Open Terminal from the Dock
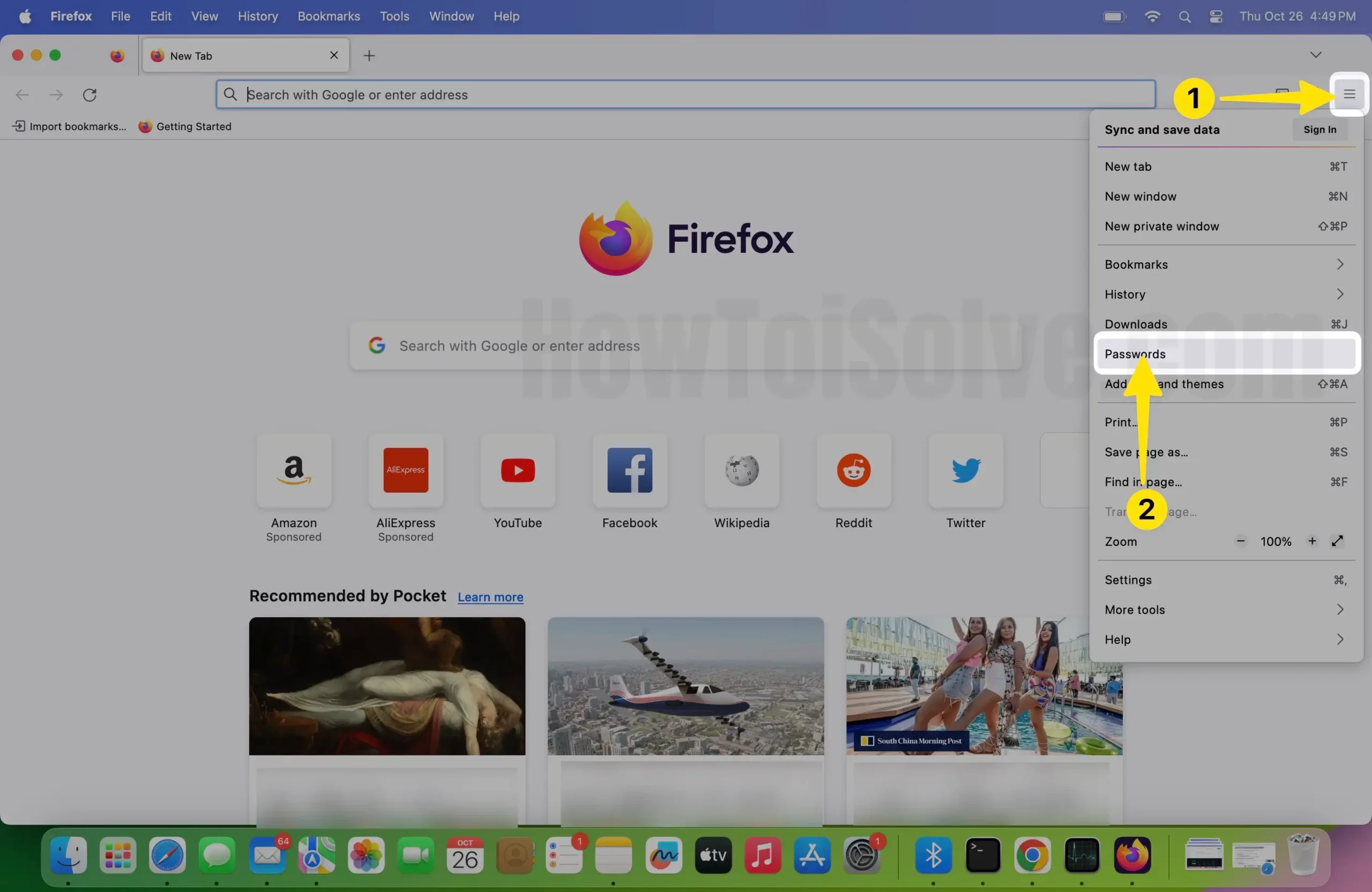 pos(982,855)
